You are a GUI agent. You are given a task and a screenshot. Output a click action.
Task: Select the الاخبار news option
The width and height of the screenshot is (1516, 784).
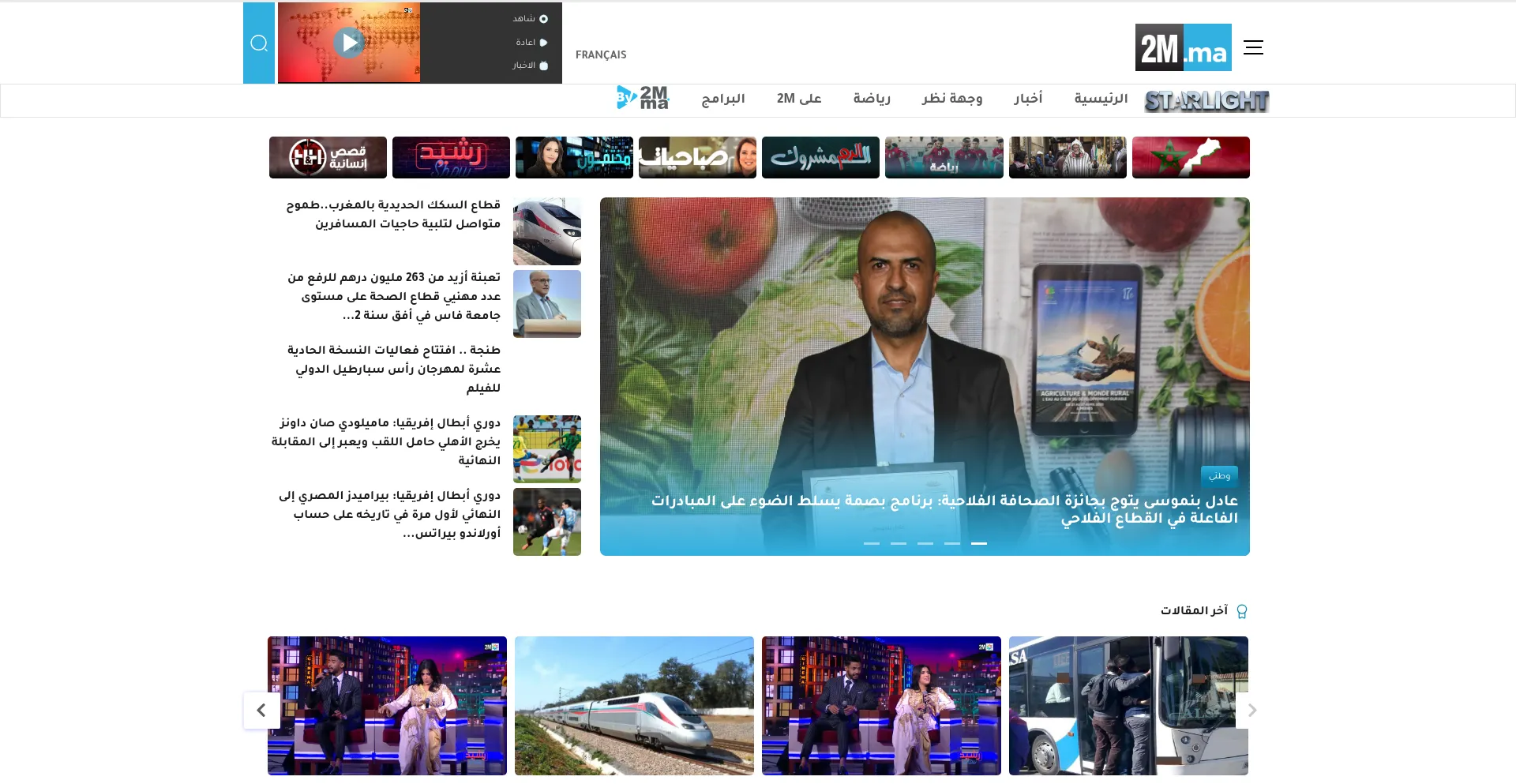click(530, 66)
